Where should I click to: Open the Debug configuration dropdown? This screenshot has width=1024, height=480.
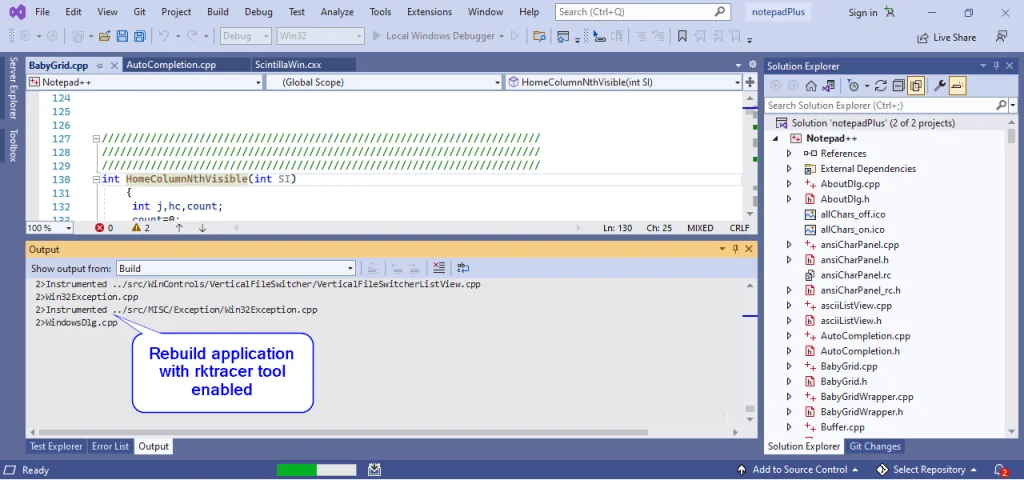[246, 36]
